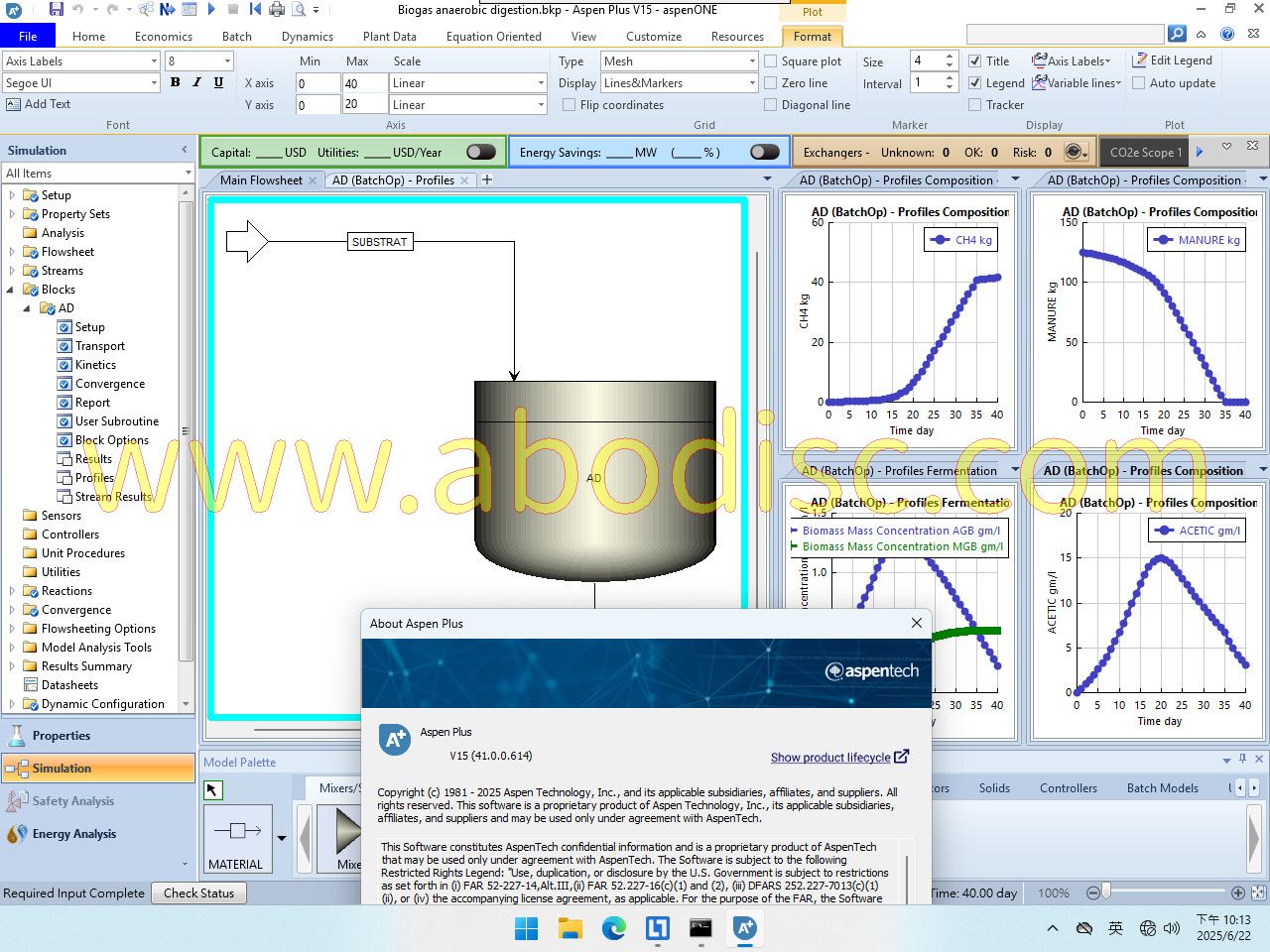Screen dimensions: 1270x952
Task: Close the About Aspen Plus dialog
Action: pyautogui.click(x=916, y=623)
